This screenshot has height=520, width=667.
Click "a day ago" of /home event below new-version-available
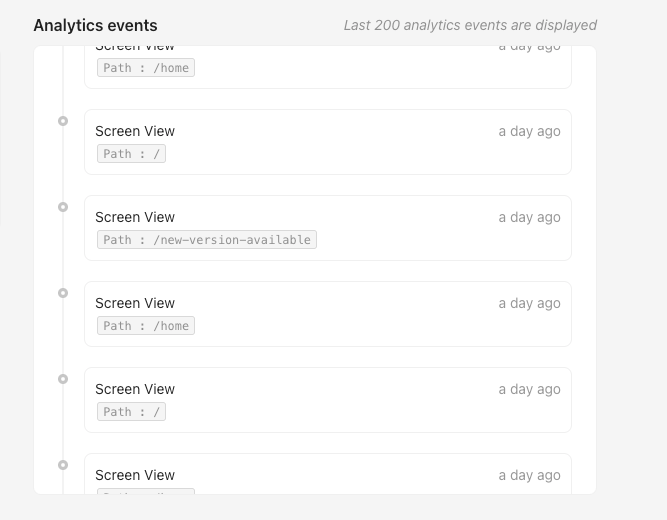pos(529,303)
